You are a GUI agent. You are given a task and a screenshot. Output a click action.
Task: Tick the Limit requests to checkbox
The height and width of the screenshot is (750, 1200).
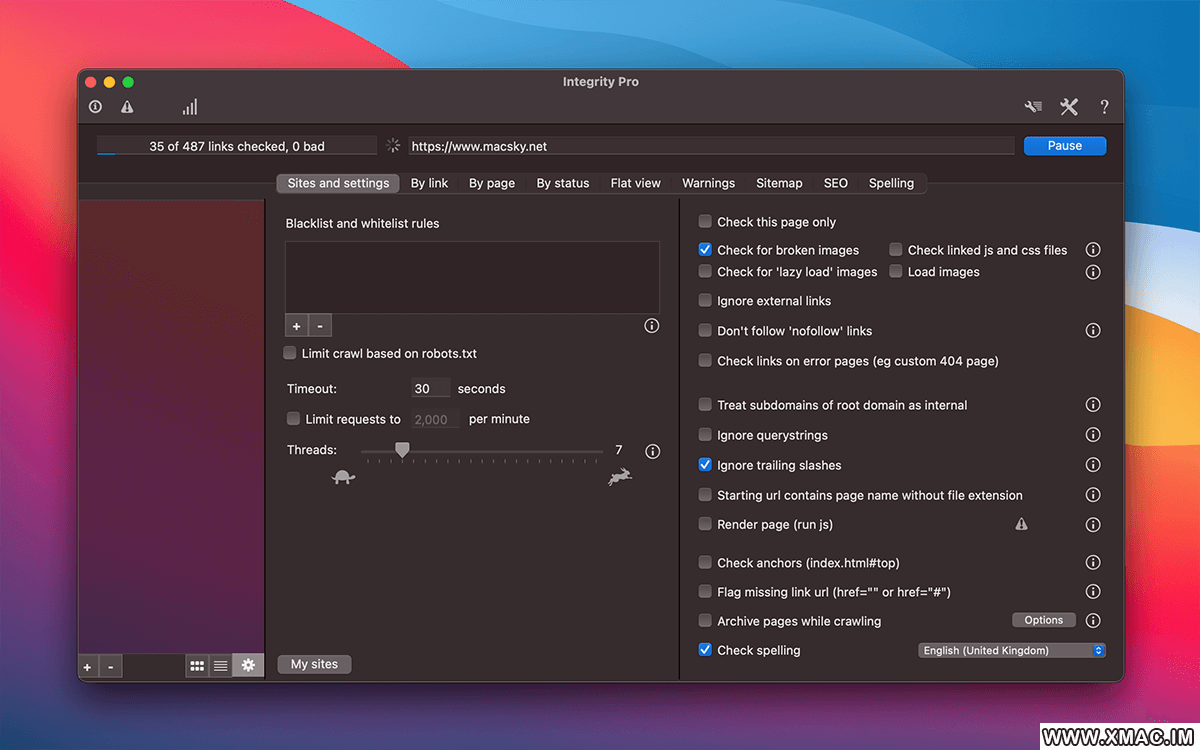[294, 419]
